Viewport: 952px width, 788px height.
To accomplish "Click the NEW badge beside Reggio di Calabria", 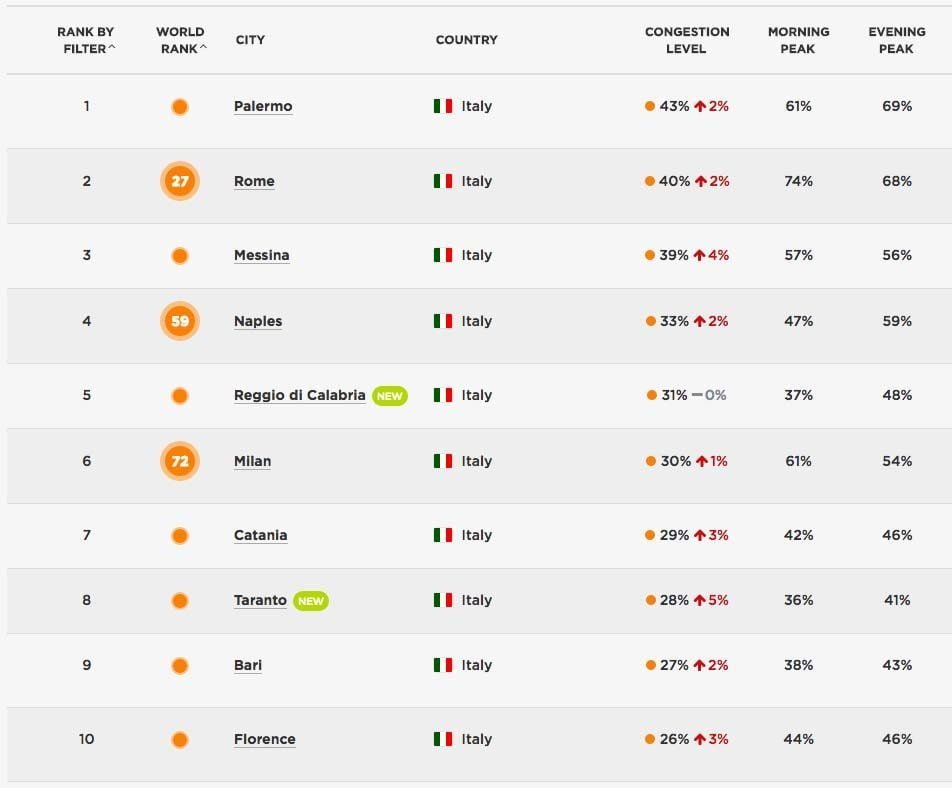I will pyautogui.click(x=389, y=396).
